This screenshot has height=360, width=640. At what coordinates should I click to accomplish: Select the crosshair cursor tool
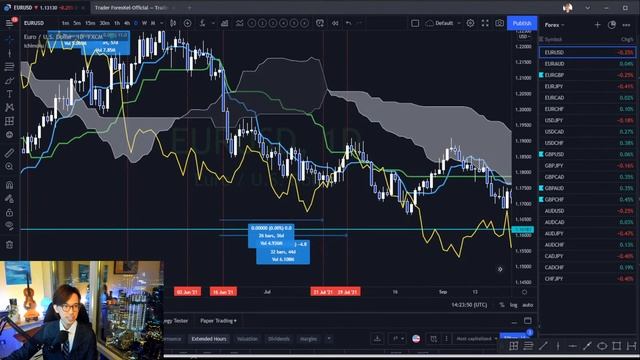tap(9, 40)
